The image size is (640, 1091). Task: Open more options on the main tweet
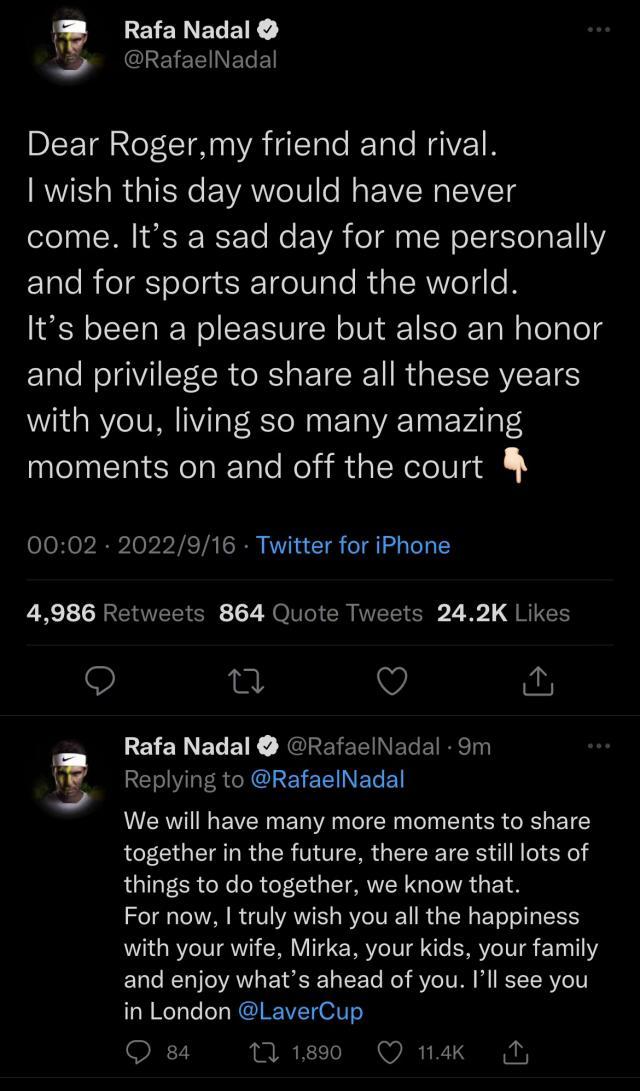pyautogui.click(x=598, y=30)
